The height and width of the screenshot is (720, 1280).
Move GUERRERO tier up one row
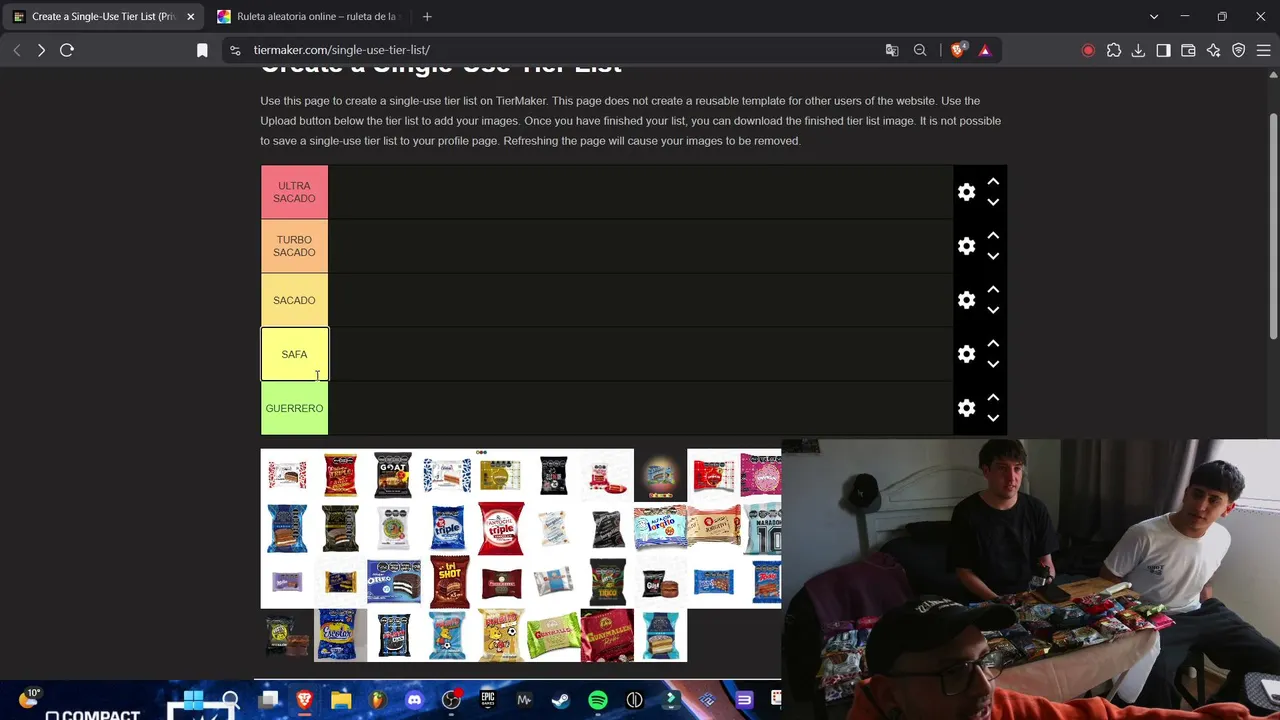(x=993, y=398)
